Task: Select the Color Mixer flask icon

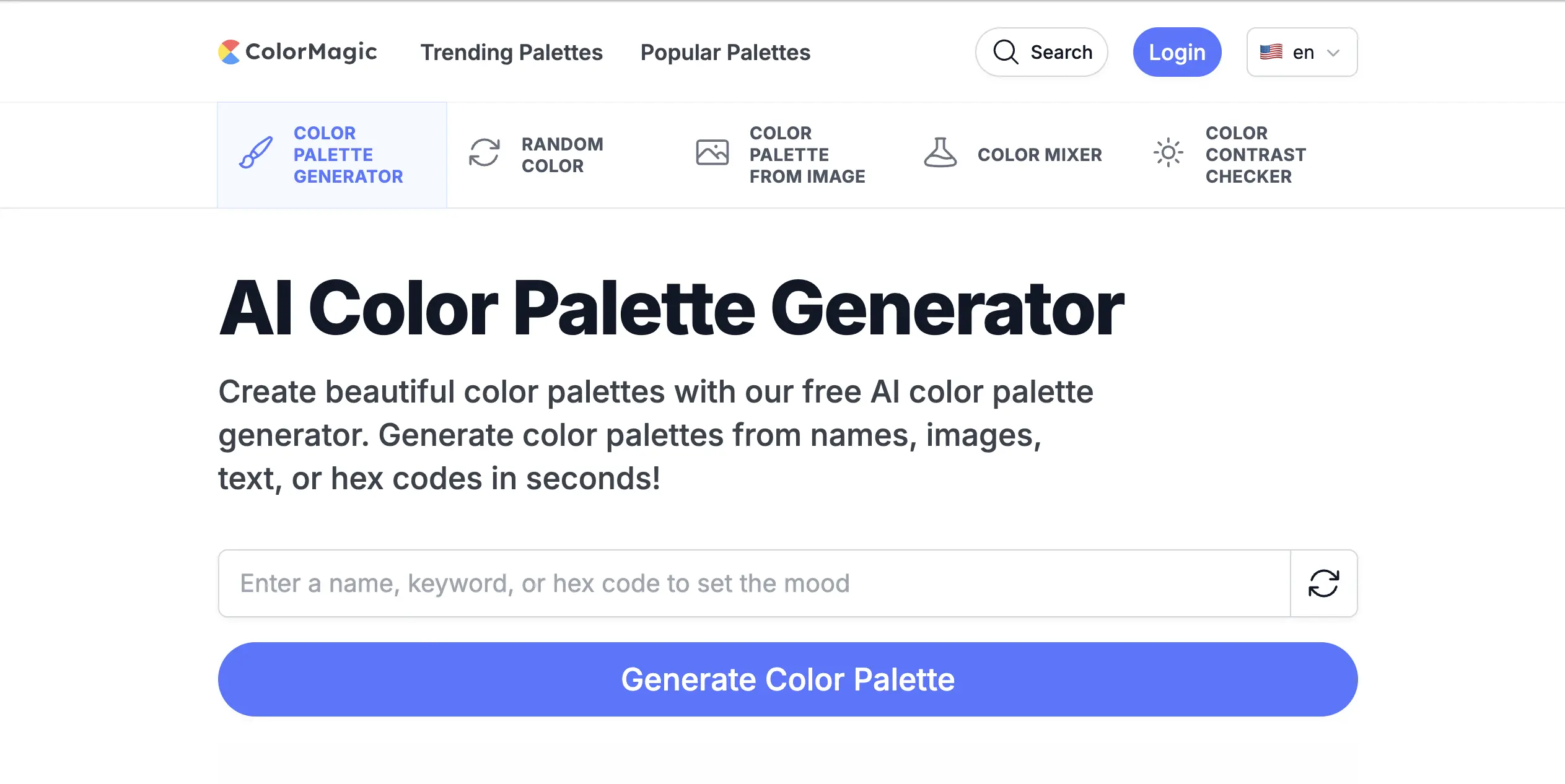Action: click(x=940, y=154)
